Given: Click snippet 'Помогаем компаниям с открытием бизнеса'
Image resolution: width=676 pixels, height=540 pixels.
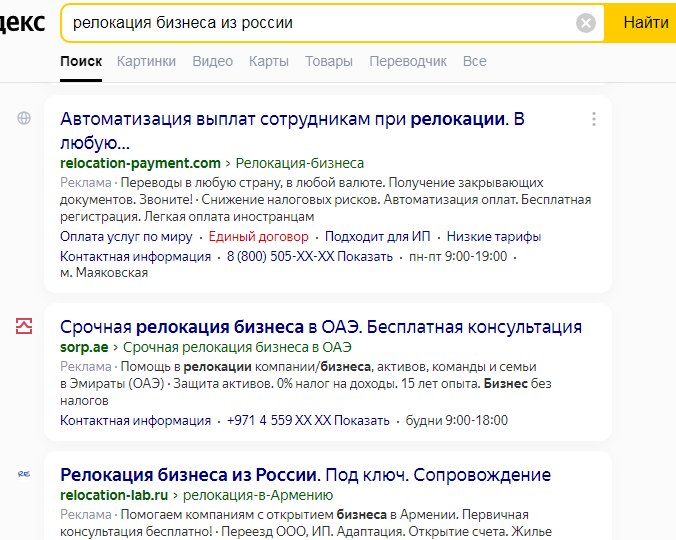Looking at the screenshot, I should click(254, 515).
